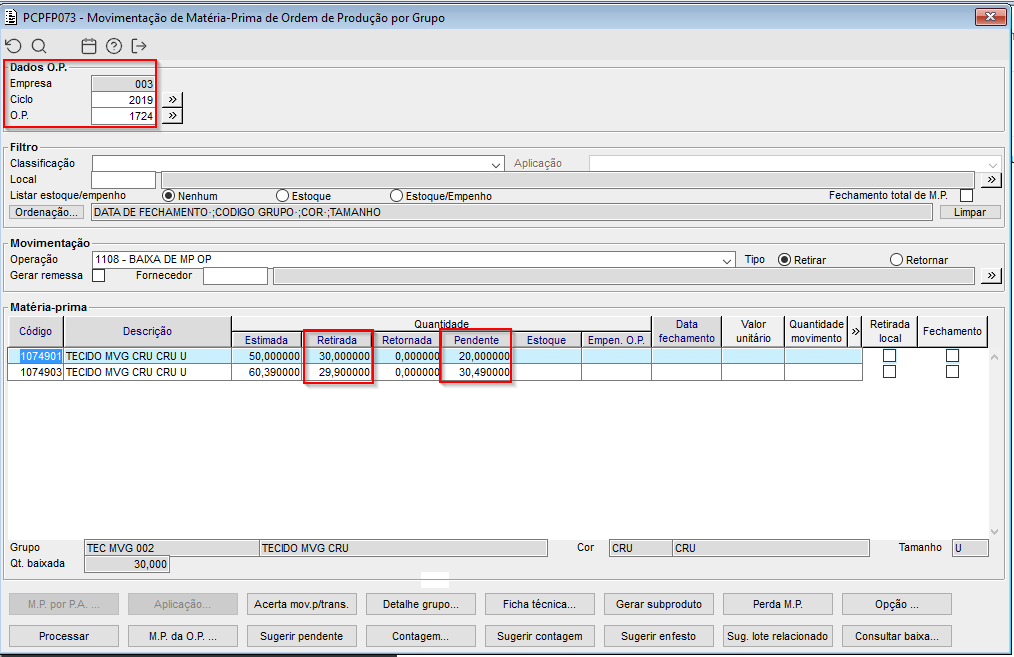
Task: Open Opção ... button
Action: (897, 604)
